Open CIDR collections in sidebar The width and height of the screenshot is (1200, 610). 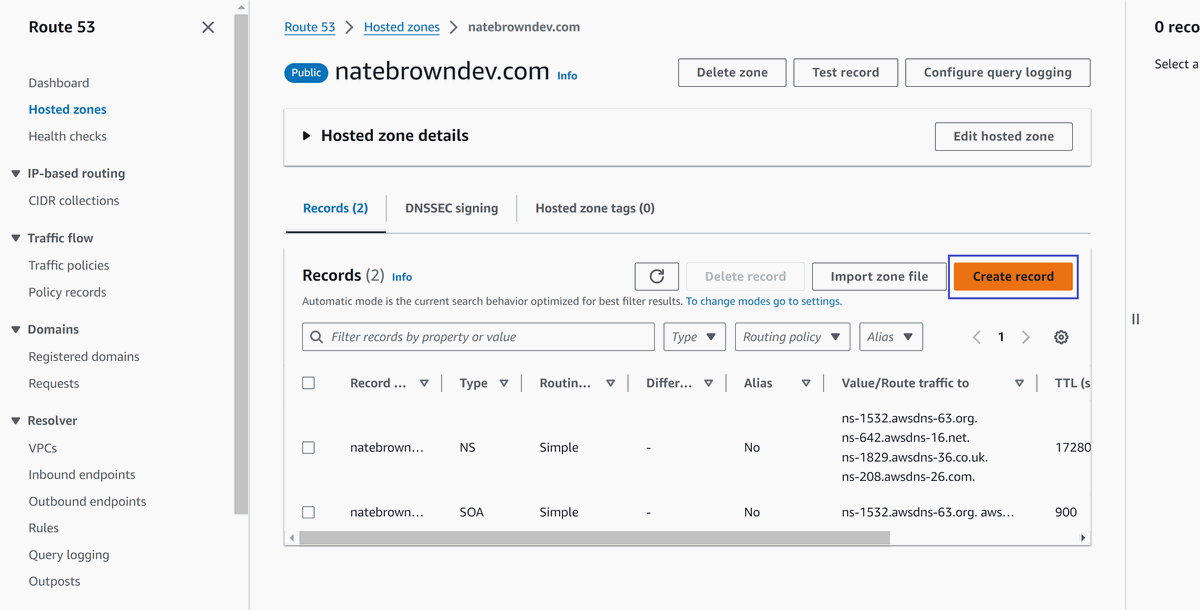click(x=74, y=201)
